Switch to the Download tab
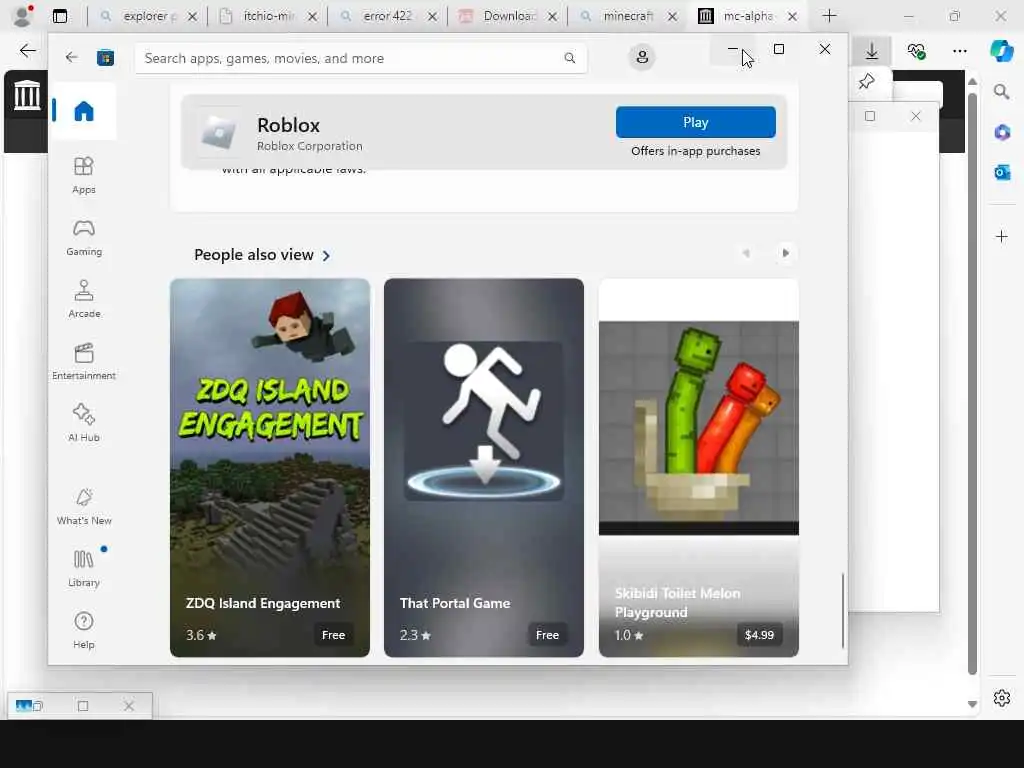Image resolution: width=1024 pixels, height=768 pixels. click(x=508, y=16)
